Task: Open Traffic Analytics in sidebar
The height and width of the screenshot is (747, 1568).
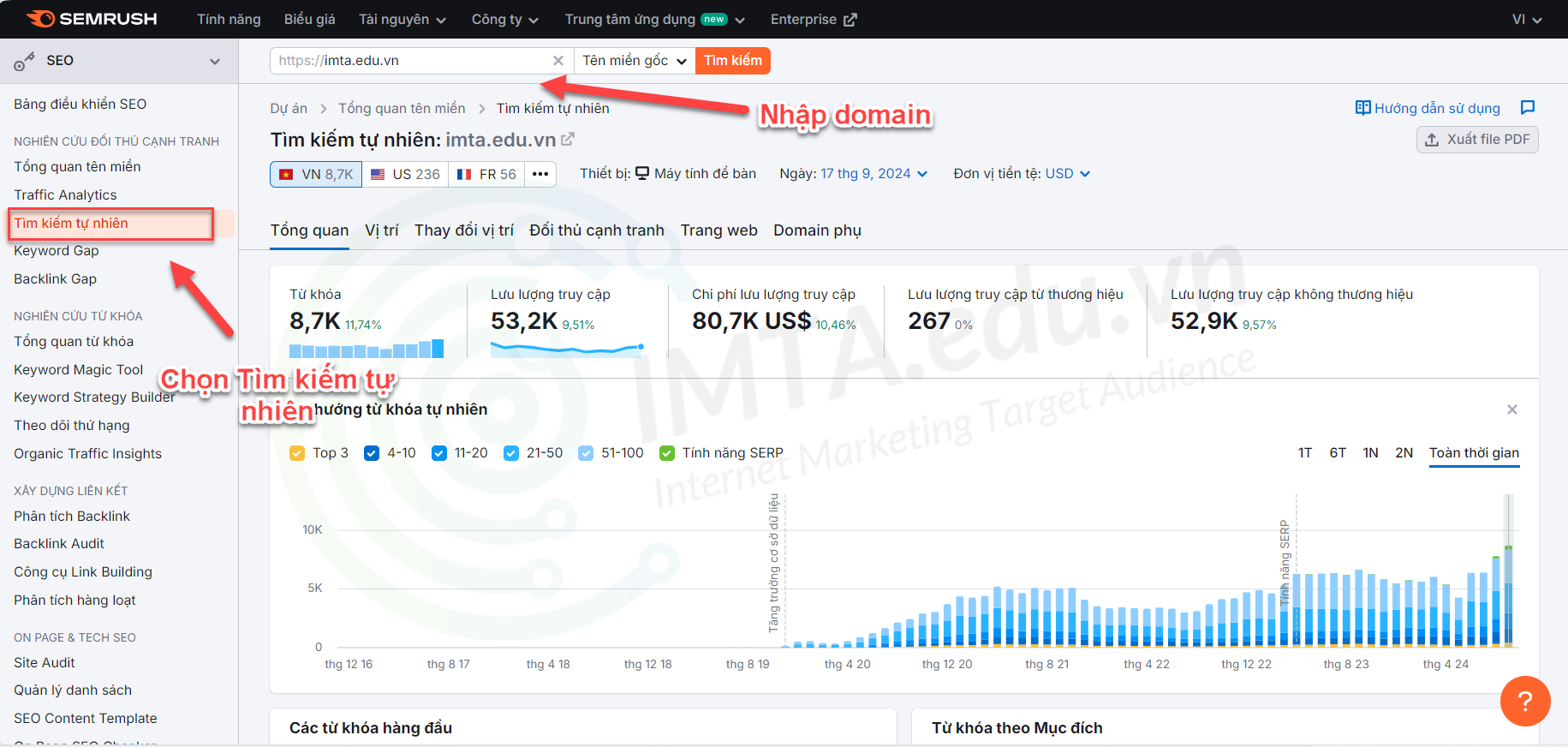Action: 65,195
